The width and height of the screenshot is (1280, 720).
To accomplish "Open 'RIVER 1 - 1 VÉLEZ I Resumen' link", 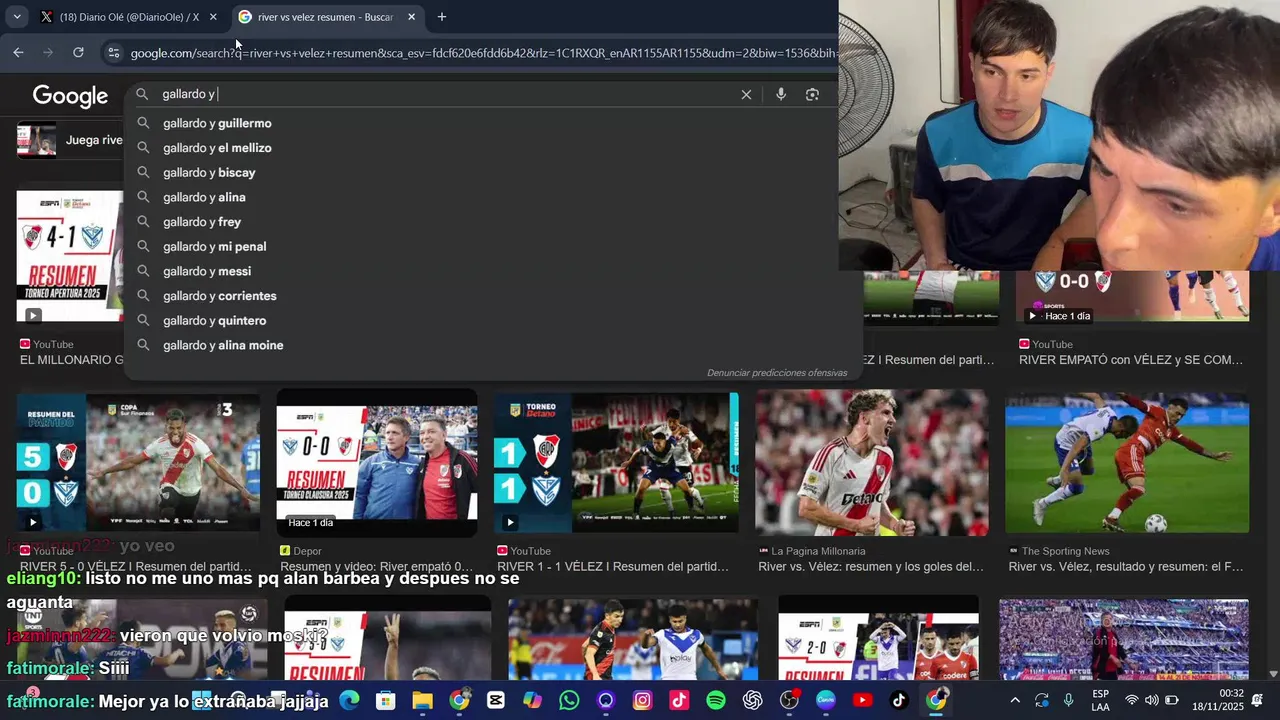I will pyautogui.click(x=613, y=567).
